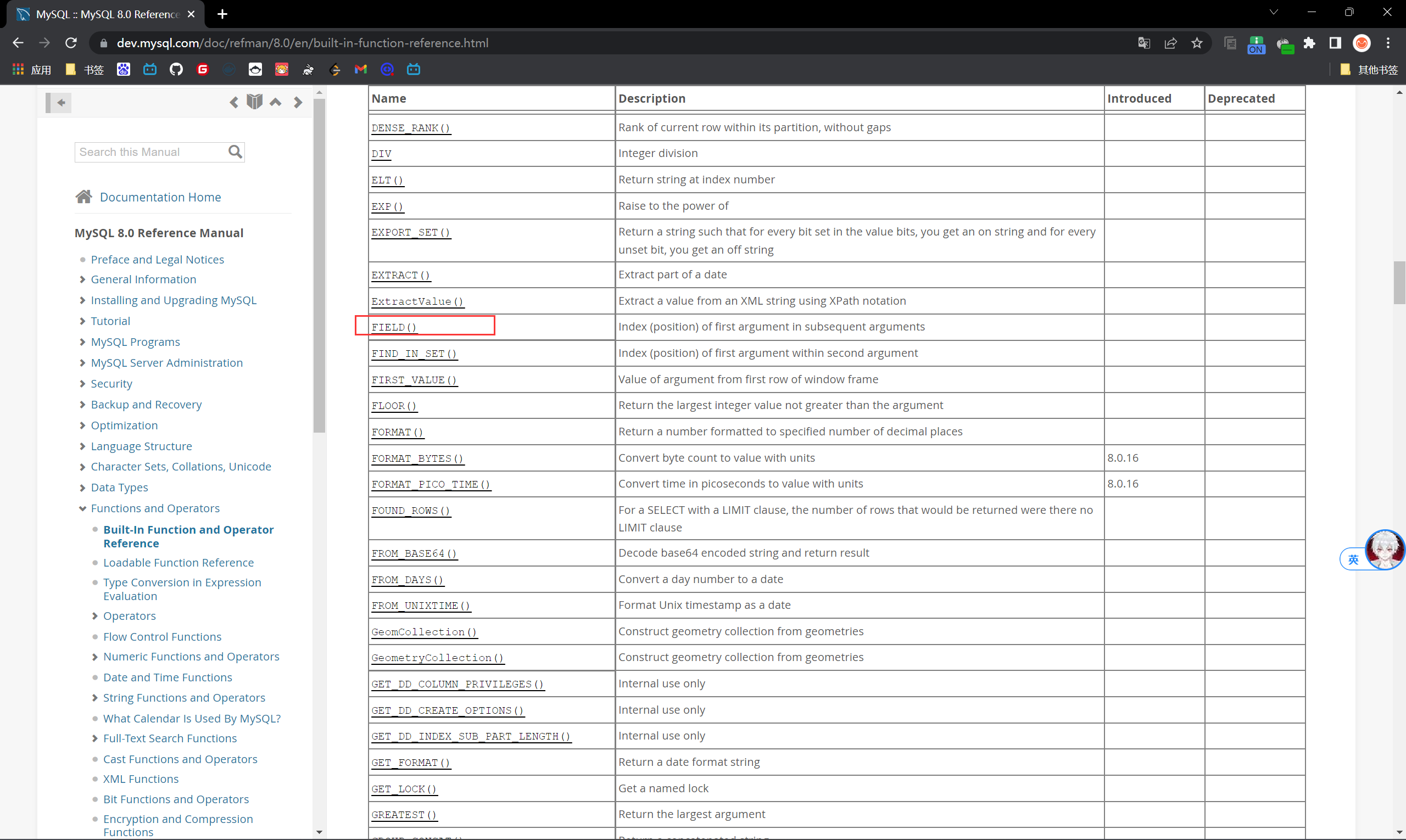Reload the page
This screenshot has height=840, width=1406.
pos(71,43)
